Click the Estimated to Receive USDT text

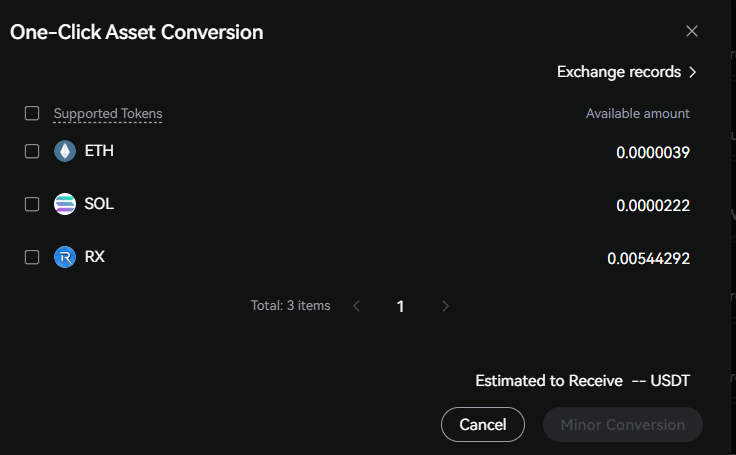coord(582,381)
